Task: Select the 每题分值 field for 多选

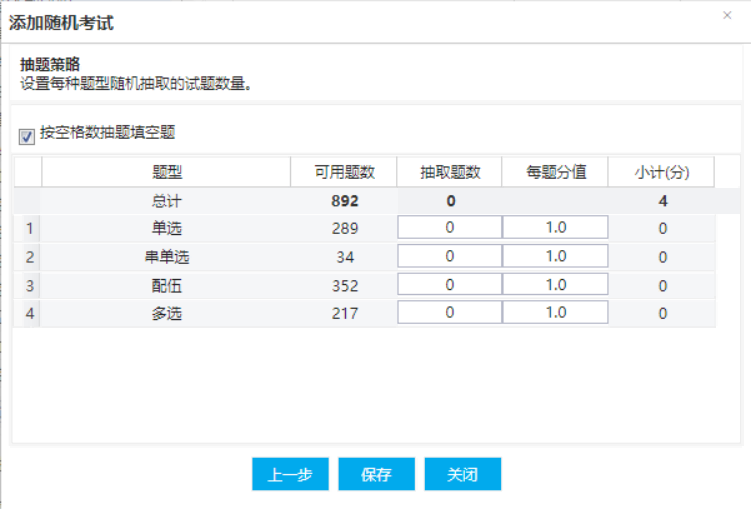Action: pos(555,314)
